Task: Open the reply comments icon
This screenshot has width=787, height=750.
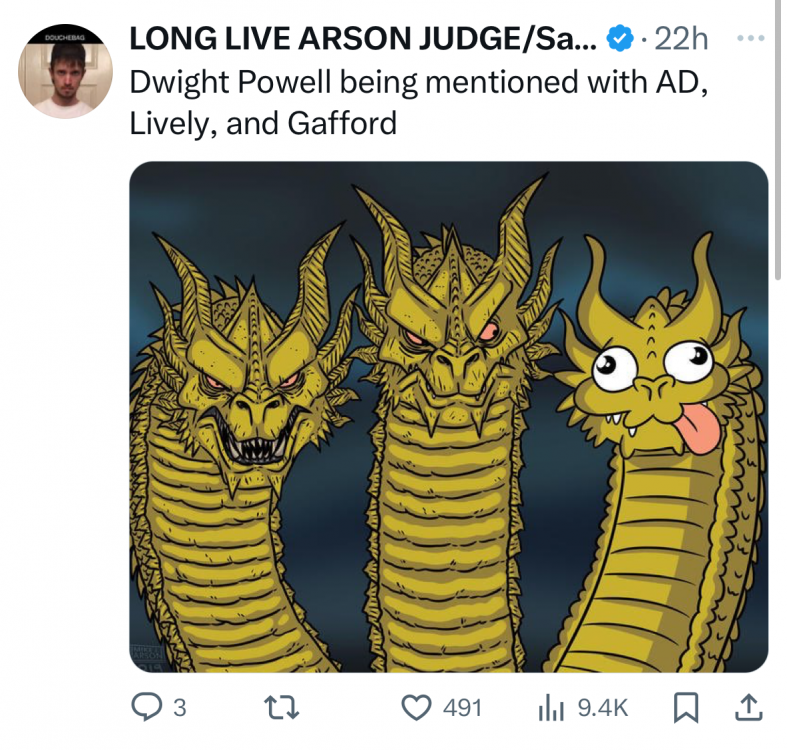Action: click(145, 707)
